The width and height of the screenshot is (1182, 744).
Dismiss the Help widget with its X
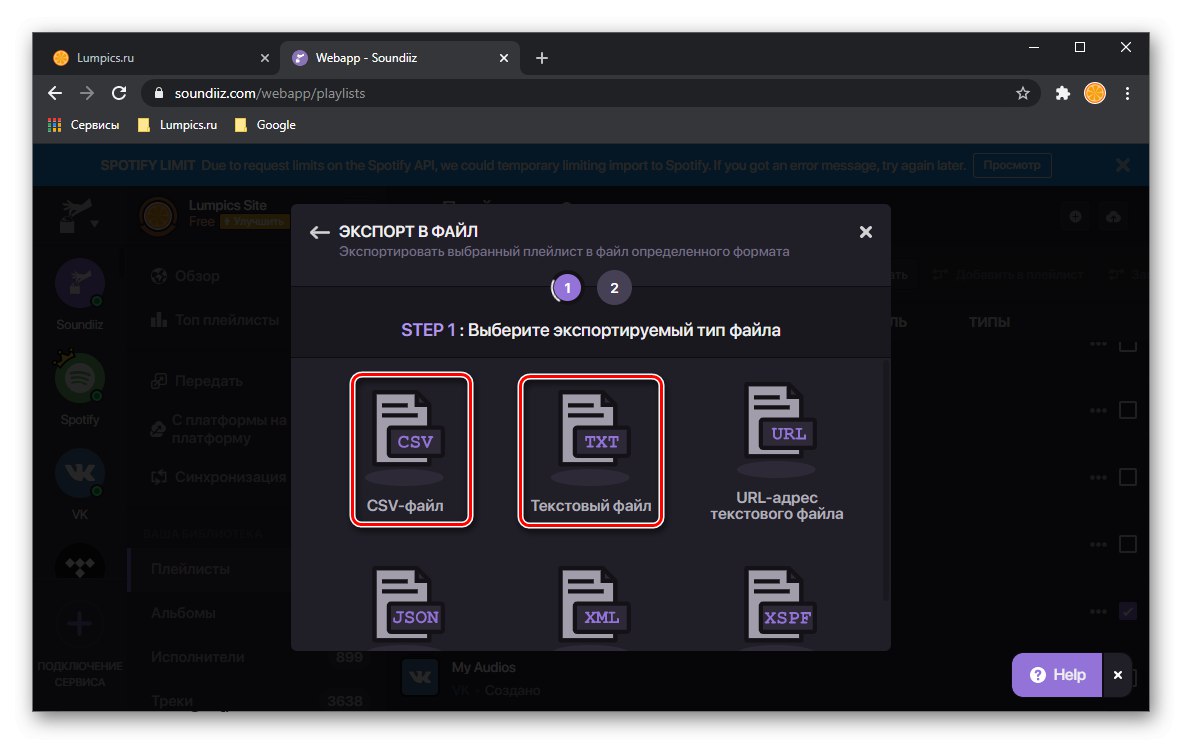click(1118, 675)
